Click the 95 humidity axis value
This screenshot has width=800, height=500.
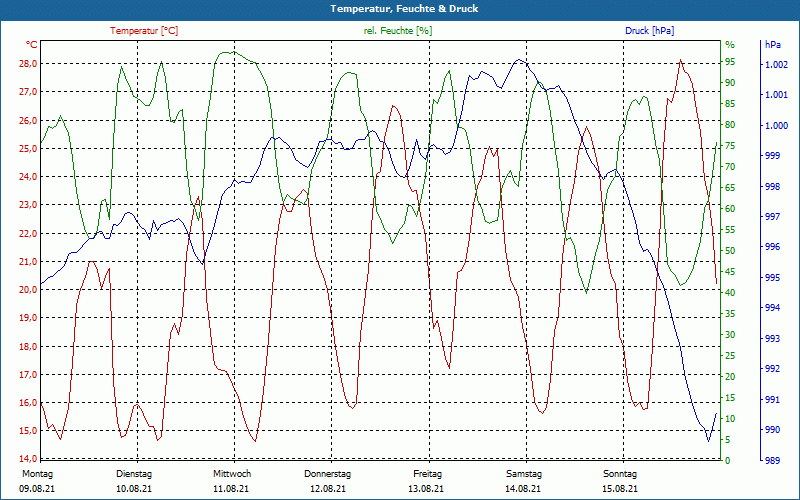[730, 62]
